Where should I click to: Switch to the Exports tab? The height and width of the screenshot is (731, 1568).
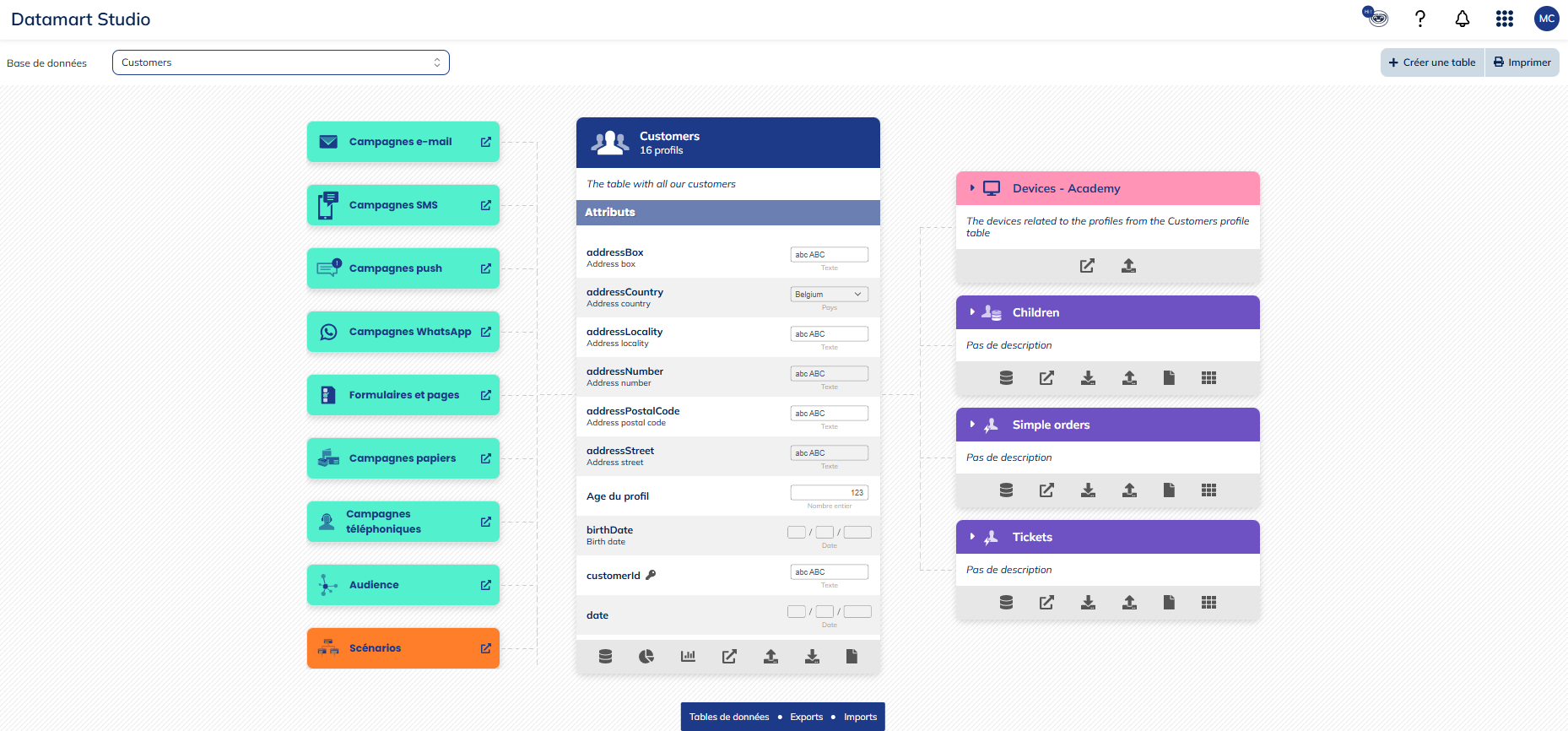tap(806, 717)
